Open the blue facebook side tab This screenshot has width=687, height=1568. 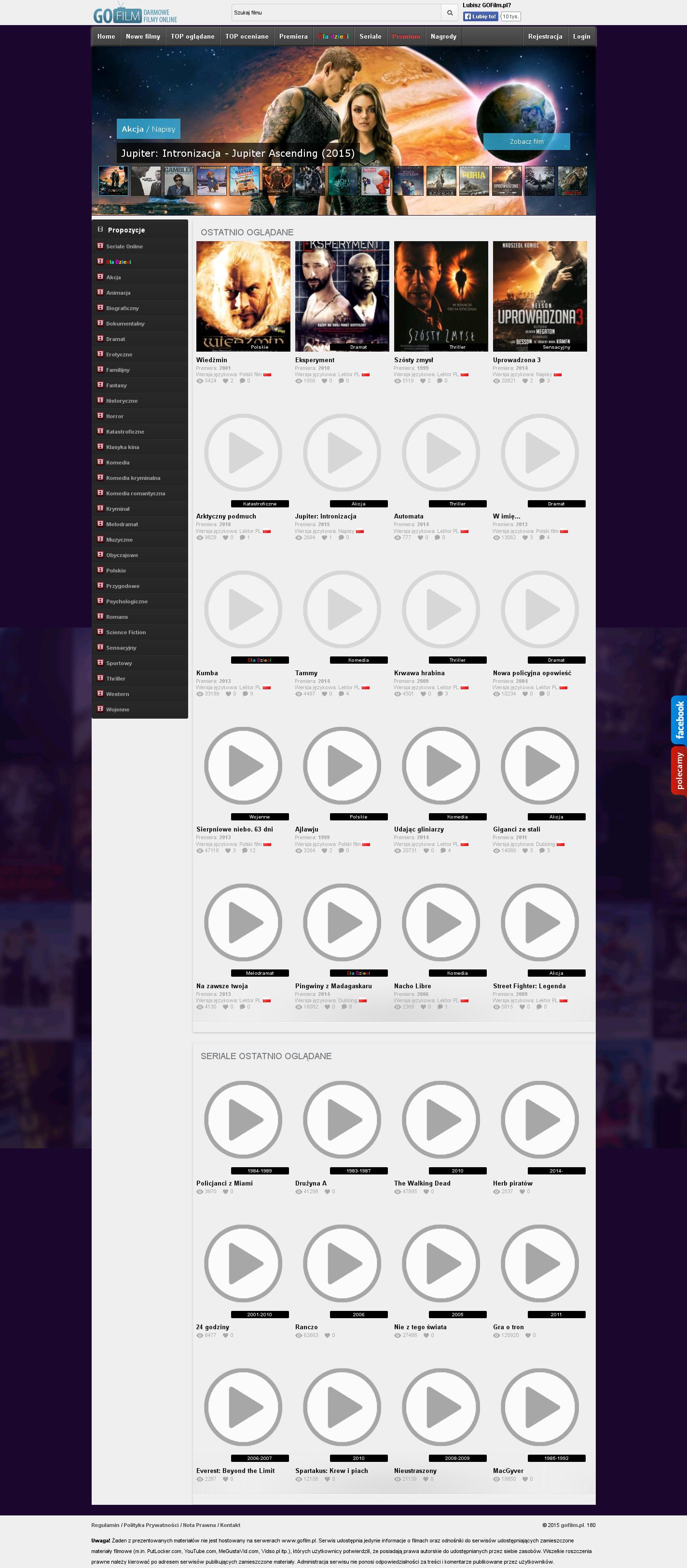pos(679,720)
